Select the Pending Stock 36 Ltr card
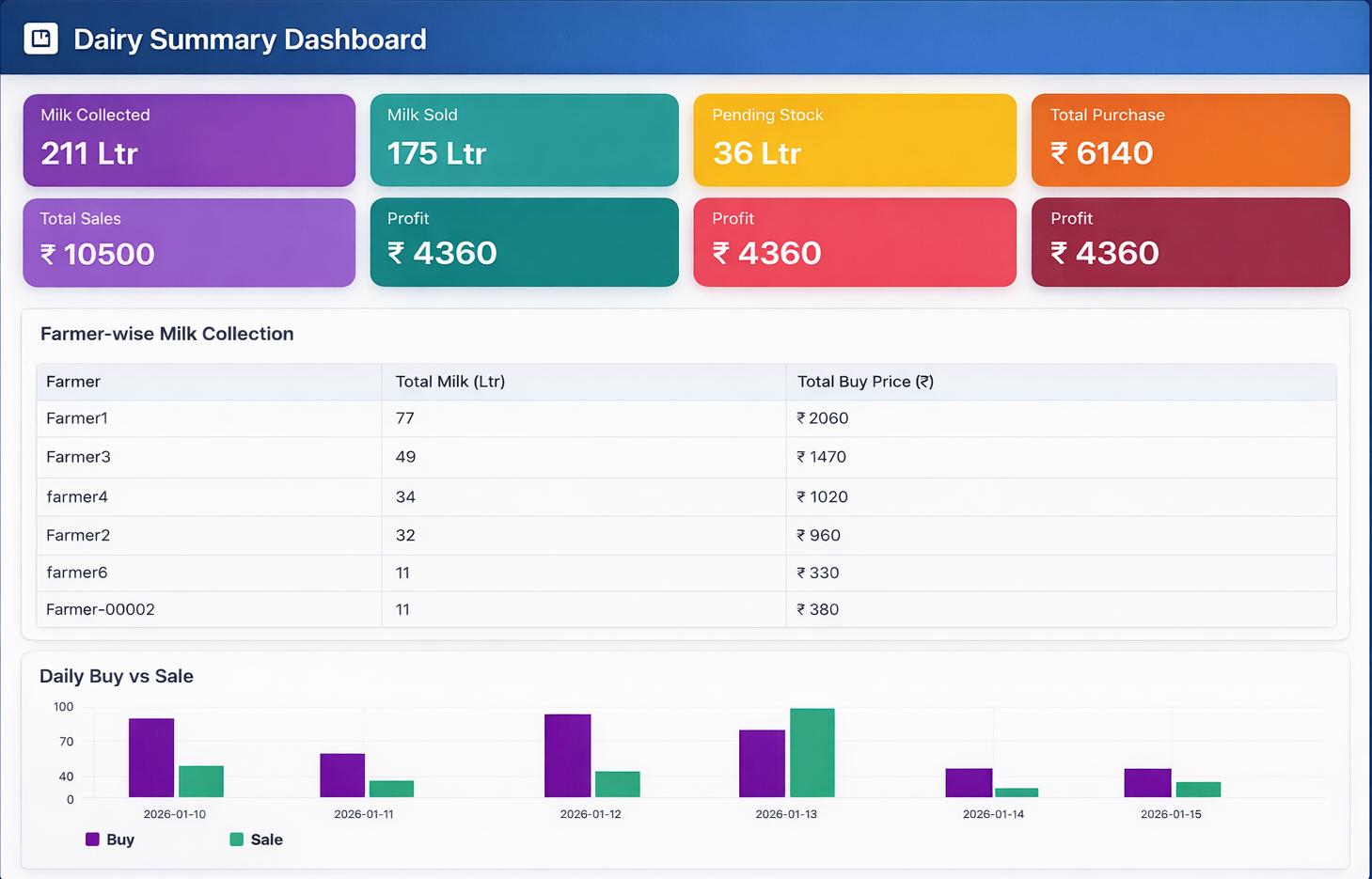Screen dimensions: 1372x879 click(x=855, y=140)
